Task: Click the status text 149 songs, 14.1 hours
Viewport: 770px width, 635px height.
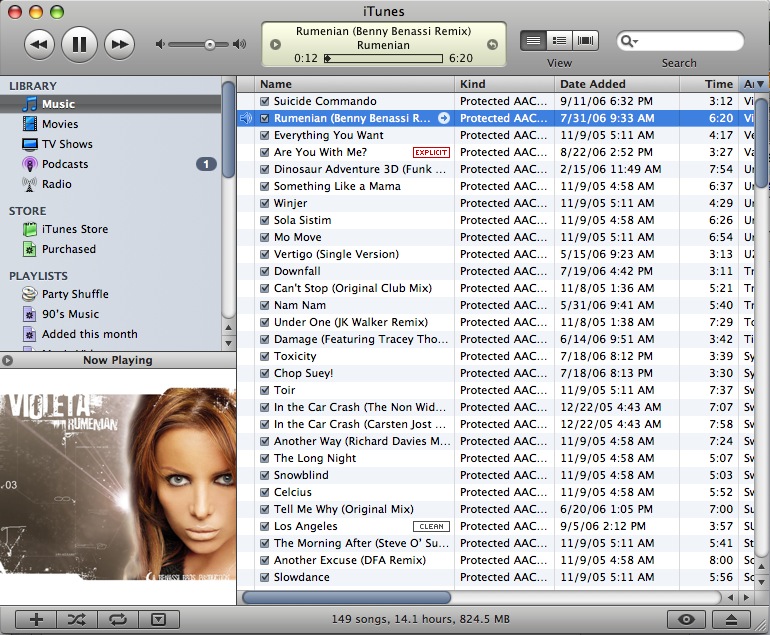Action: (420, 619)
